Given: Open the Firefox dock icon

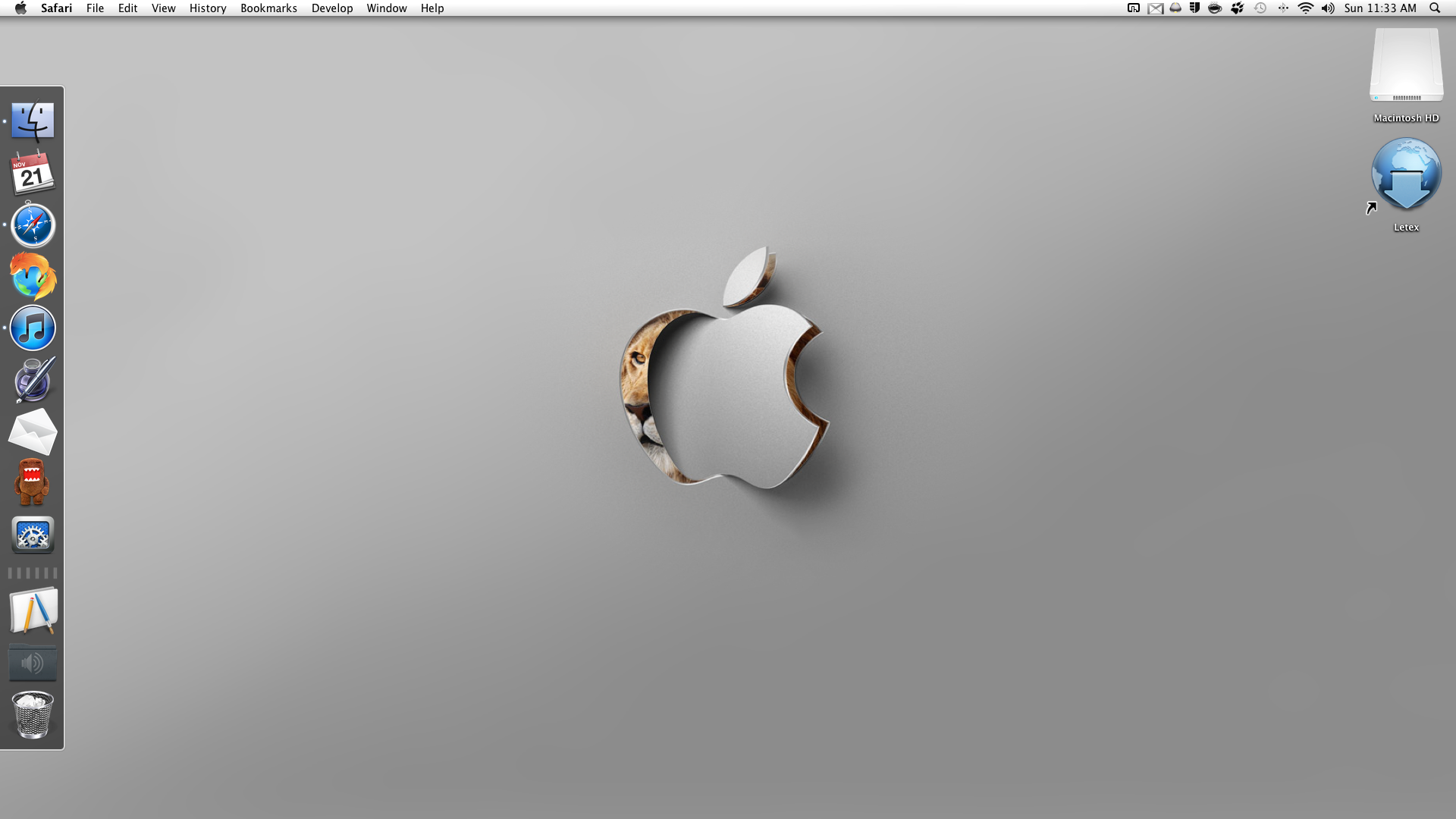Looking at the screenshot, I should pos(33,277).
